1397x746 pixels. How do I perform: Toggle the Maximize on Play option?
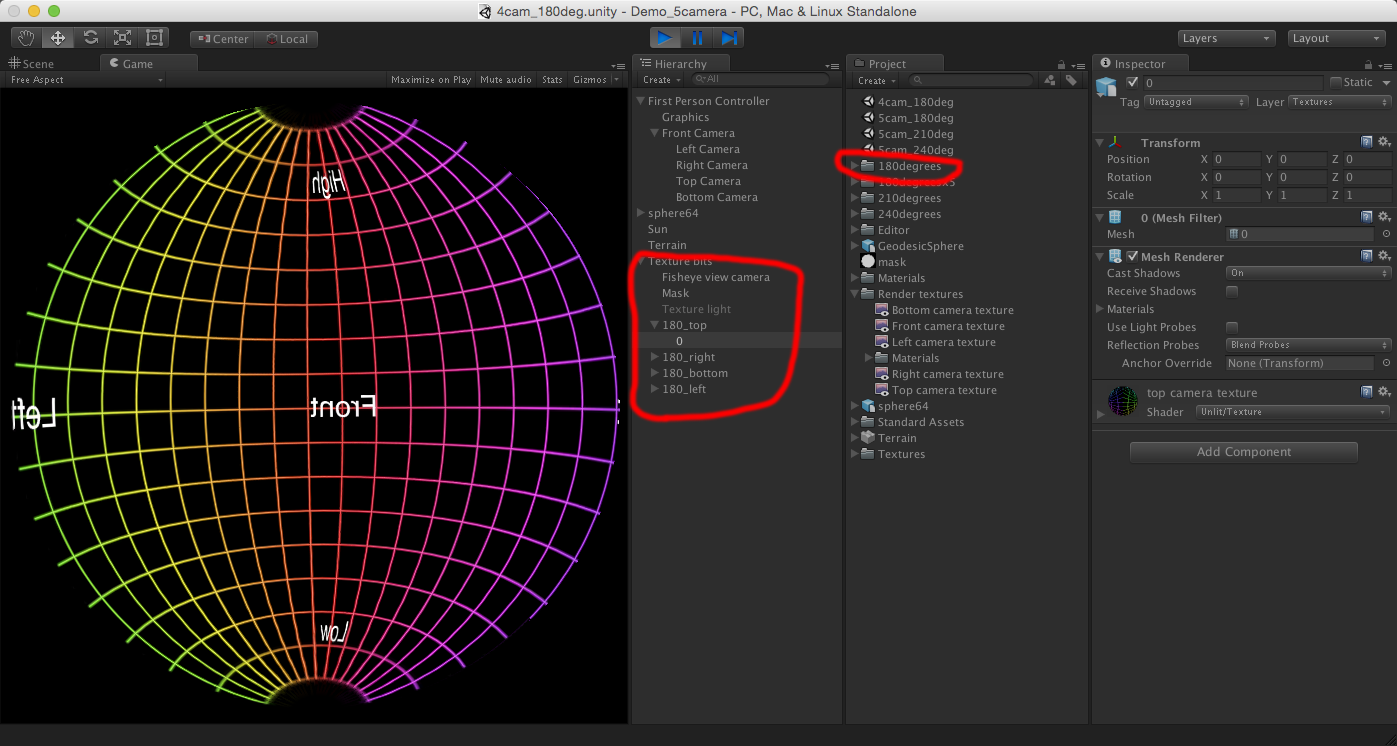point(431,80)
